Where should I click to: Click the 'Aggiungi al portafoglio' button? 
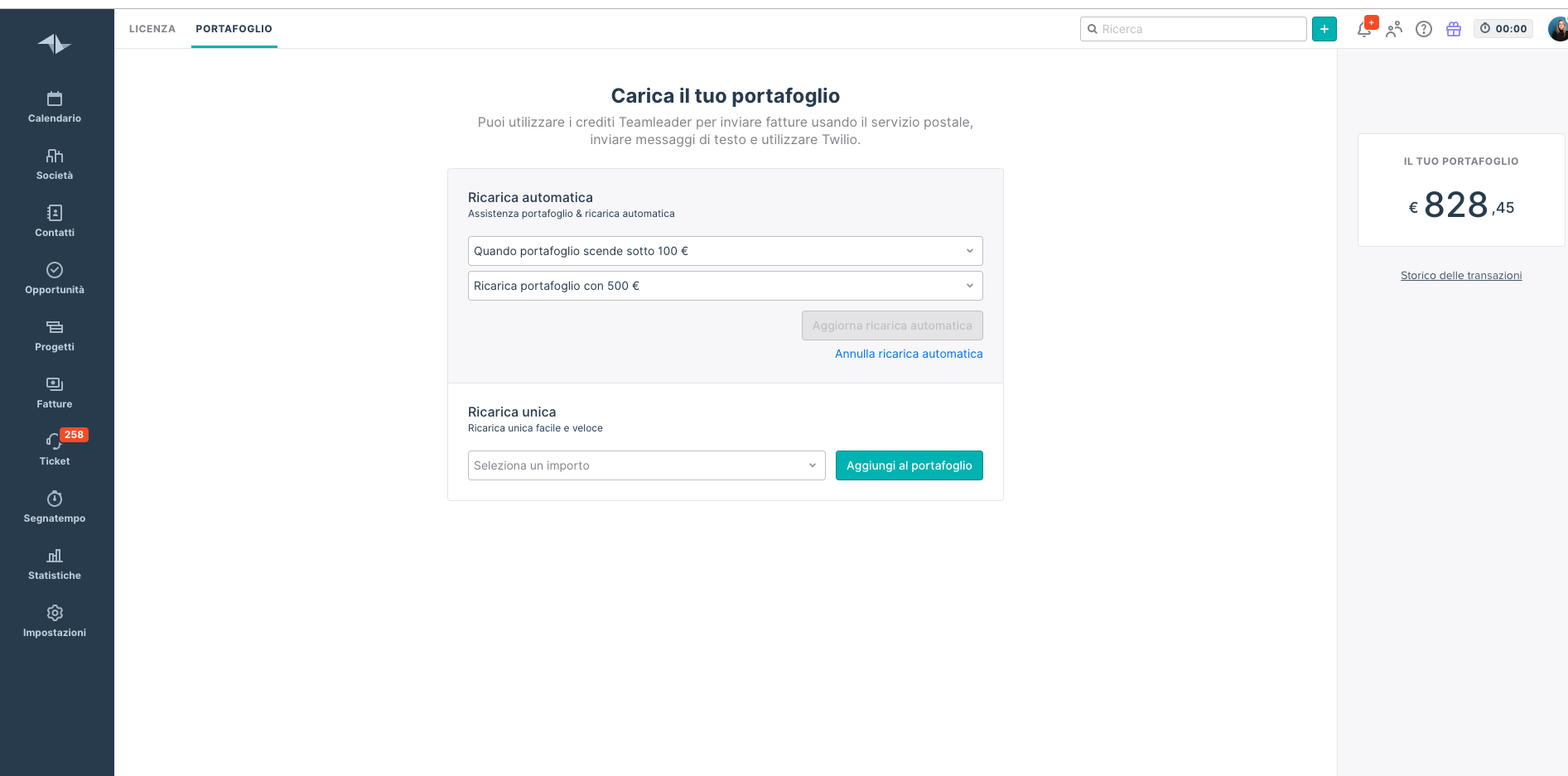[909, 465]
